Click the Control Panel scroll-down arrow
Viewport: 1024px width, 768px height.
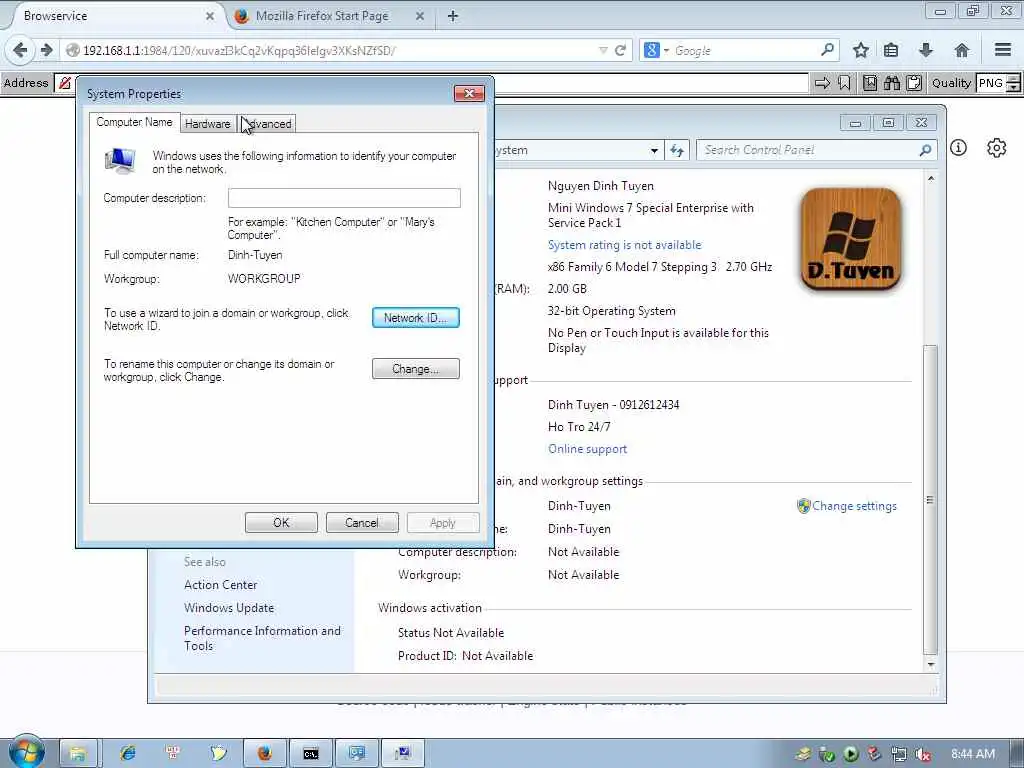pos(931,665)
